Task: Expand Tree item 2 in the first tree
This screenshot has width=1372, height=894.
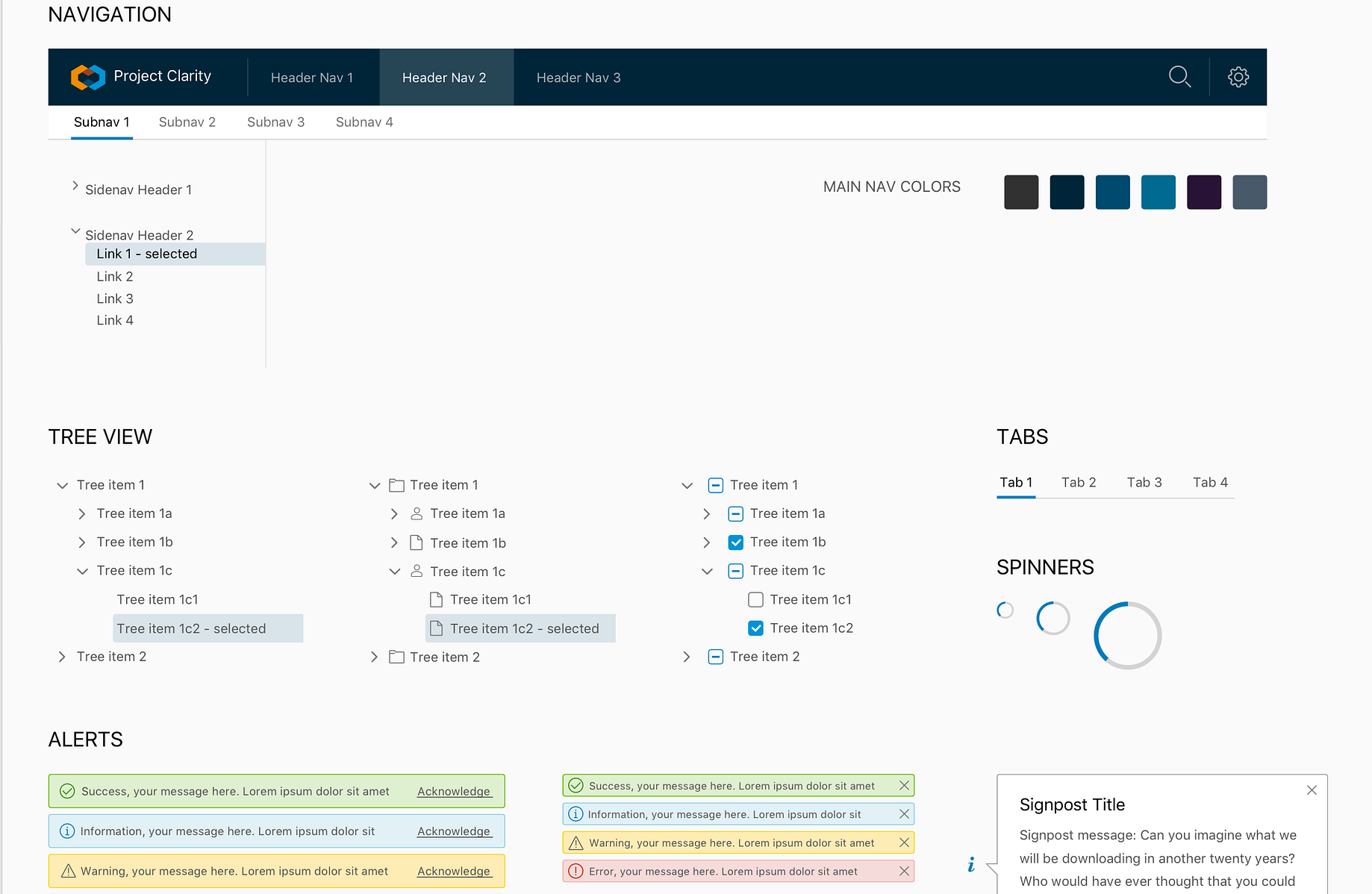Action: (x=62, y=657)
